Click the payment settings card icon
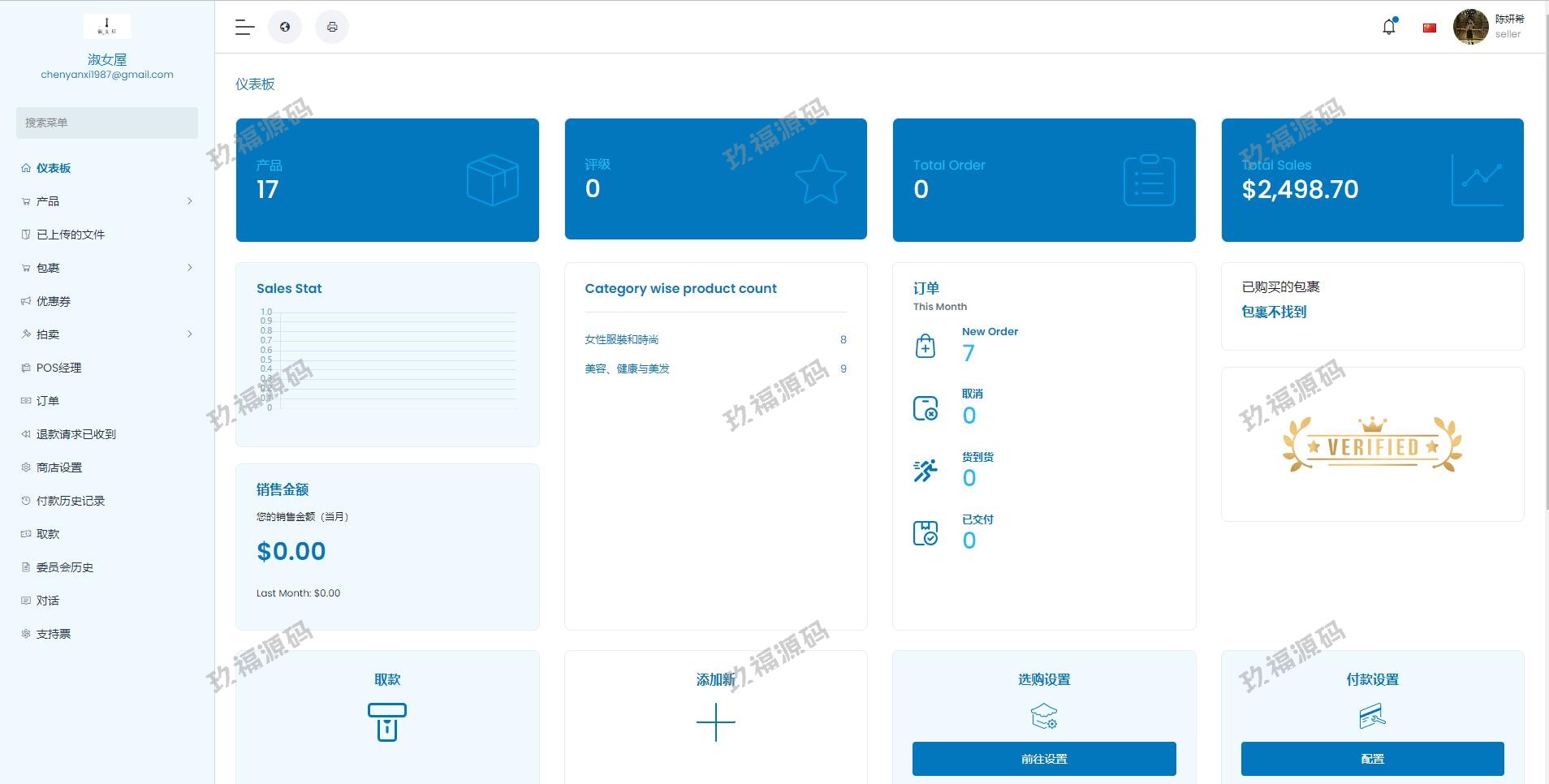 coord(1372,716)
